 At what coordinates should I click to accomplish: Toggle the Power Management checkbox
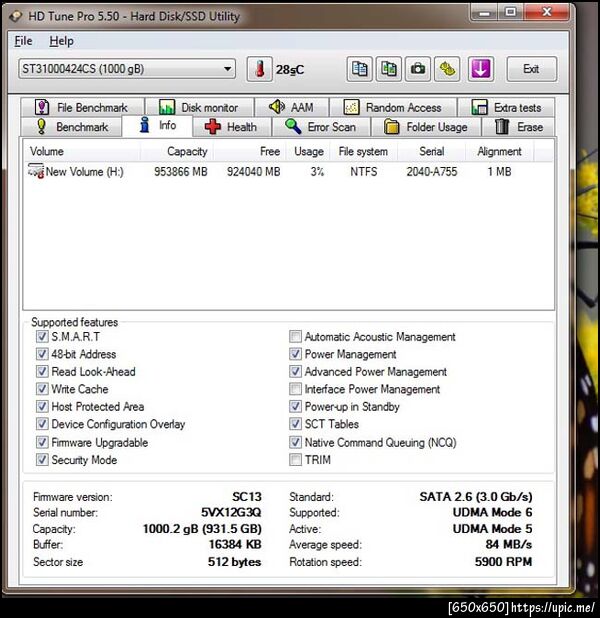295,354
